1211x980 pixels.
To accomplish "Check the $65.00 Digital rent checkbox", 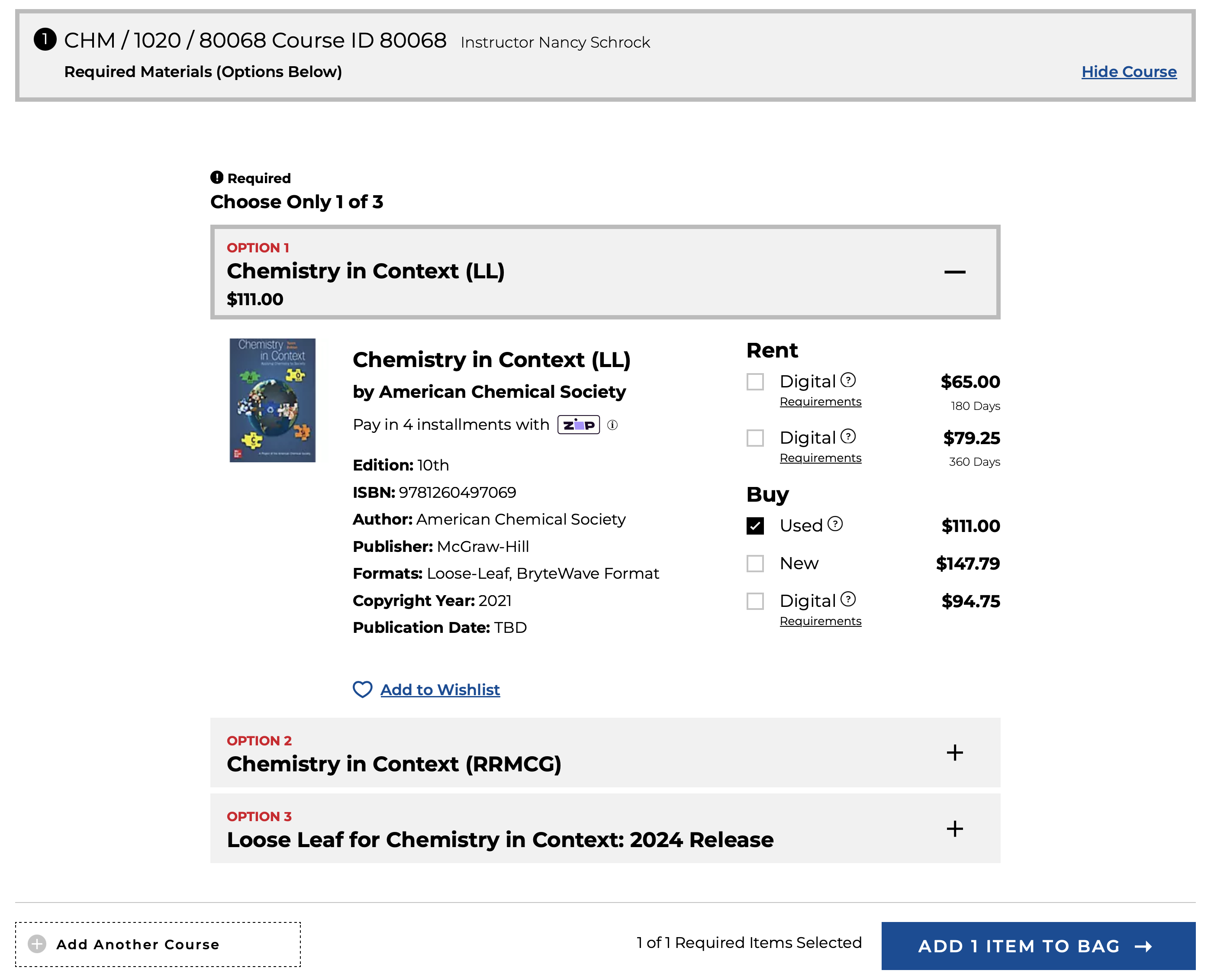I will tap(755, 382).
